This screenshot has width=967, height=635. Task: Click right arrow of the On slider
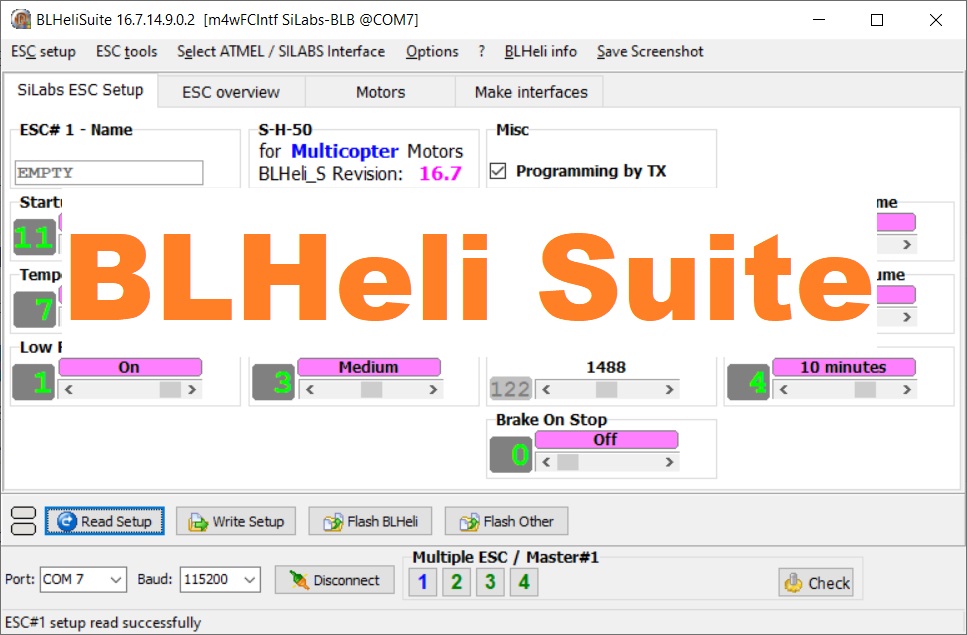point(192,390)
